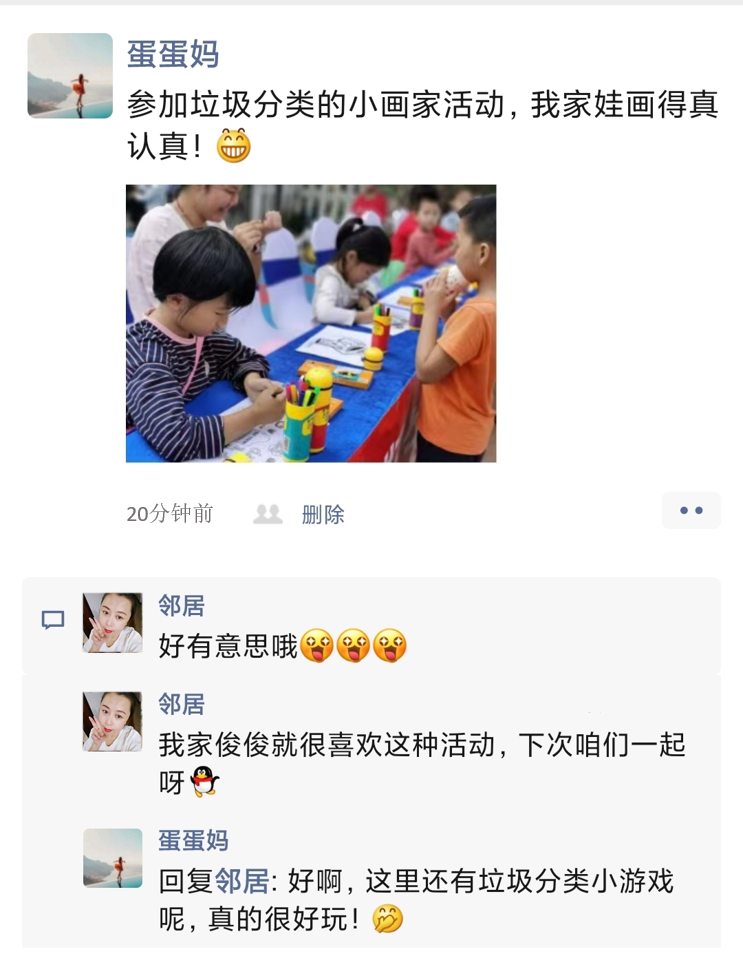
Task: Click the thinking emoji in the reply
Action: [x=388, y=919]
